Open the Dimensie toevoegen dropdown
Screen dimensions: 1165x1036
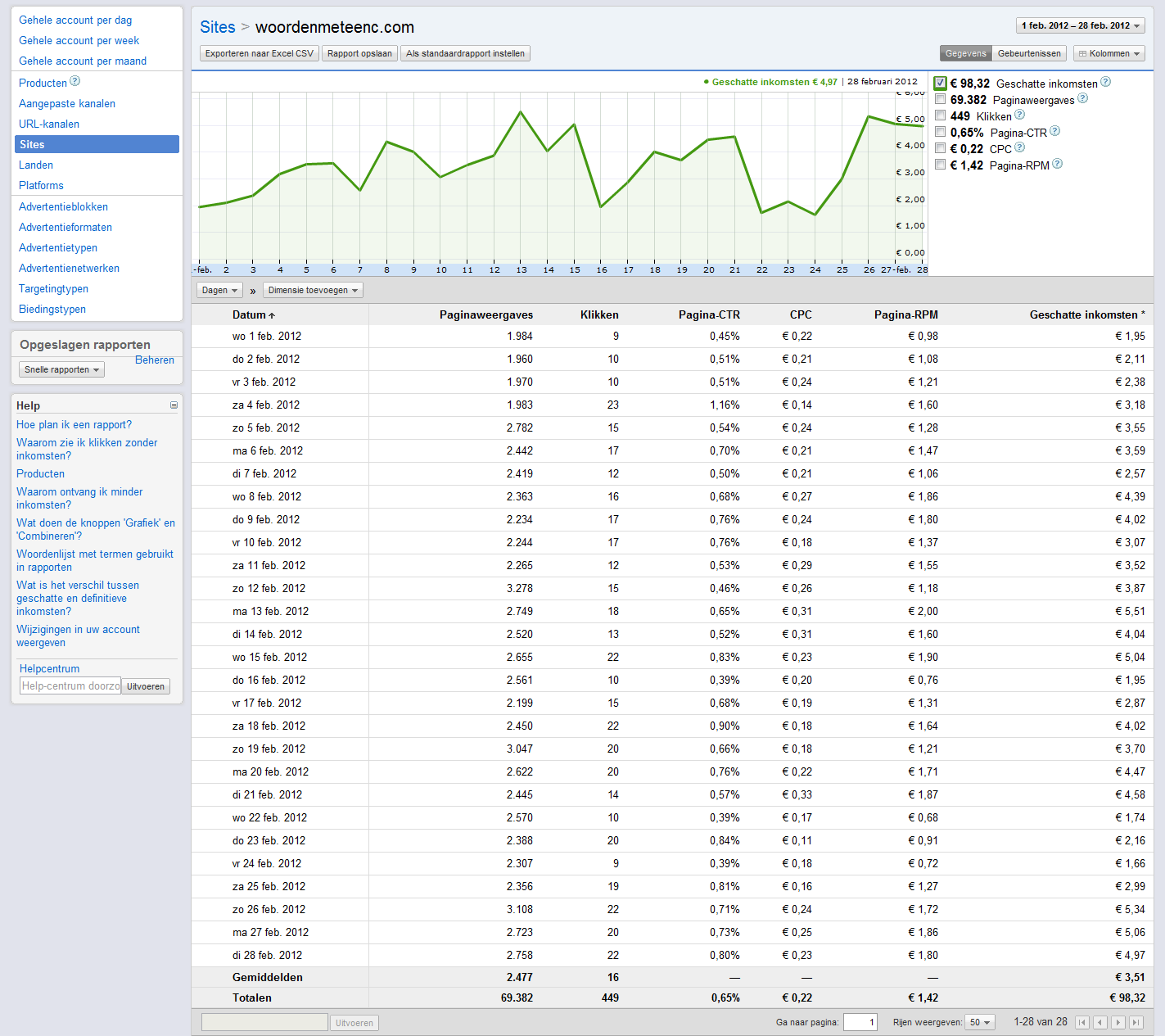click(313, 290)
